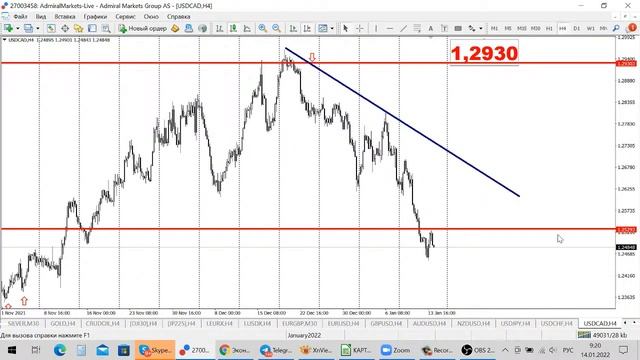
Task: Zoom out of the chart
Action: click(276, 28)
